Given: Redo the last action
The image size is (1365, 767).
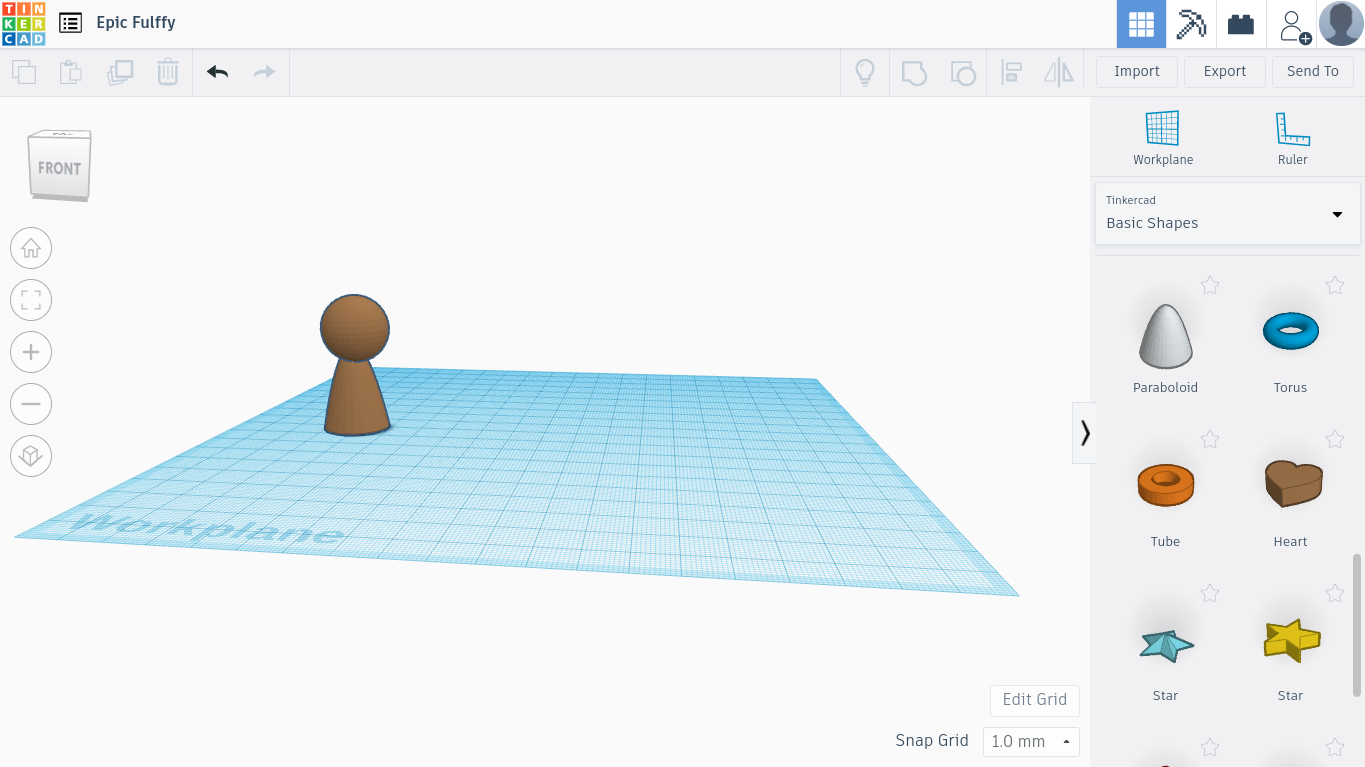Looking at the screenshot, I should pyautogui.click(x=264, y=72).
